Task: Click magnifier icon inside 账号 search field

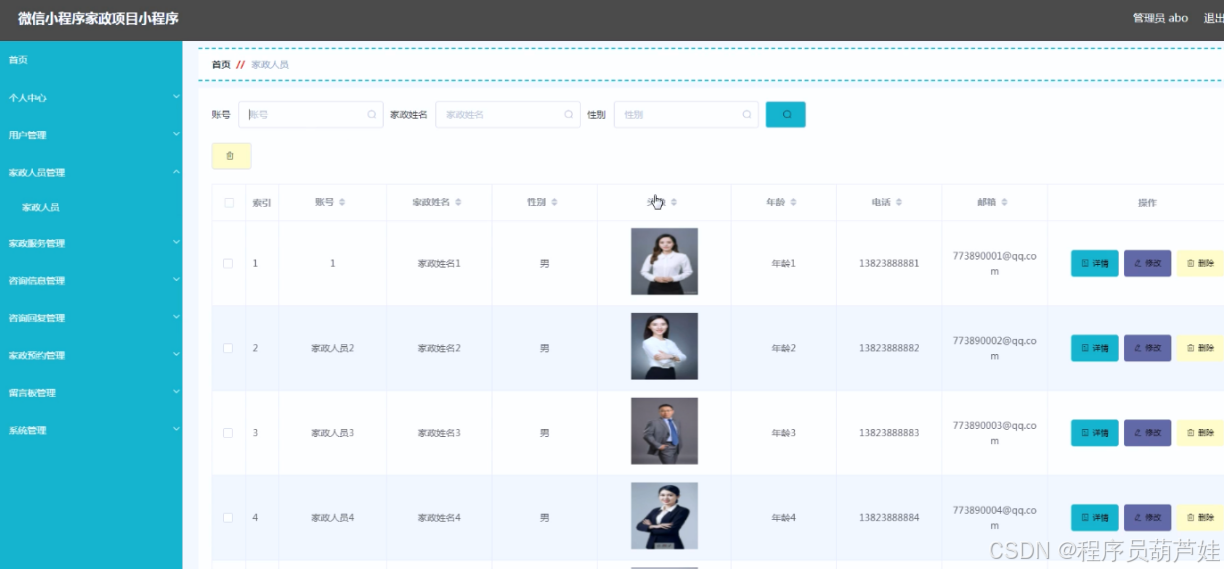Action: tap(372, 115)
